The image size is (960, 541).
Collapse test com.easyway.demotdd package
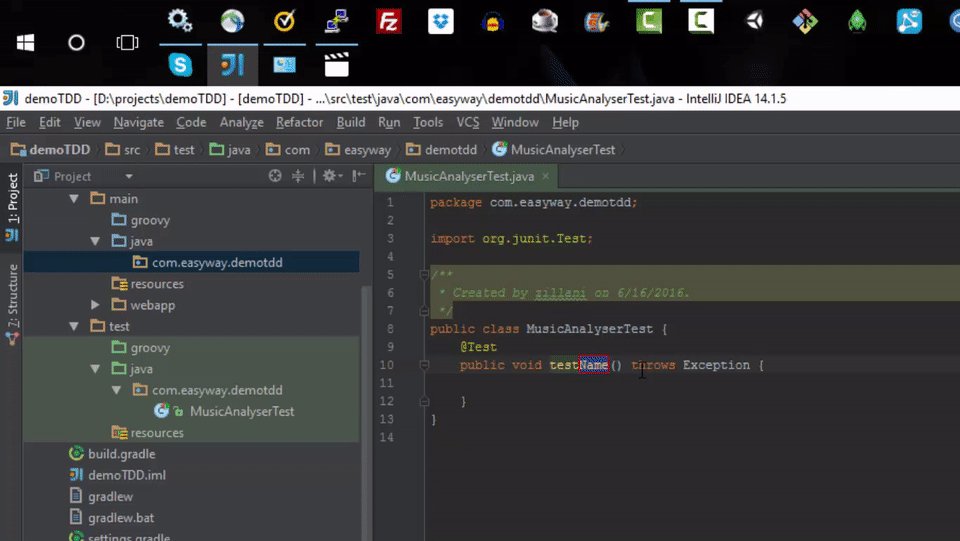point(116,390)
